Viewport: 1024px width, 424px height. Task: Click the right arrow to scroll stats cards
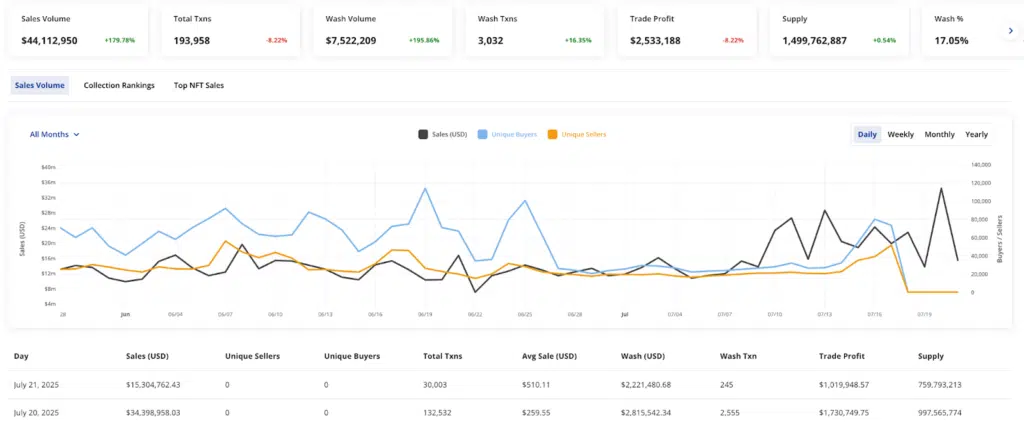pos(1011,31)
